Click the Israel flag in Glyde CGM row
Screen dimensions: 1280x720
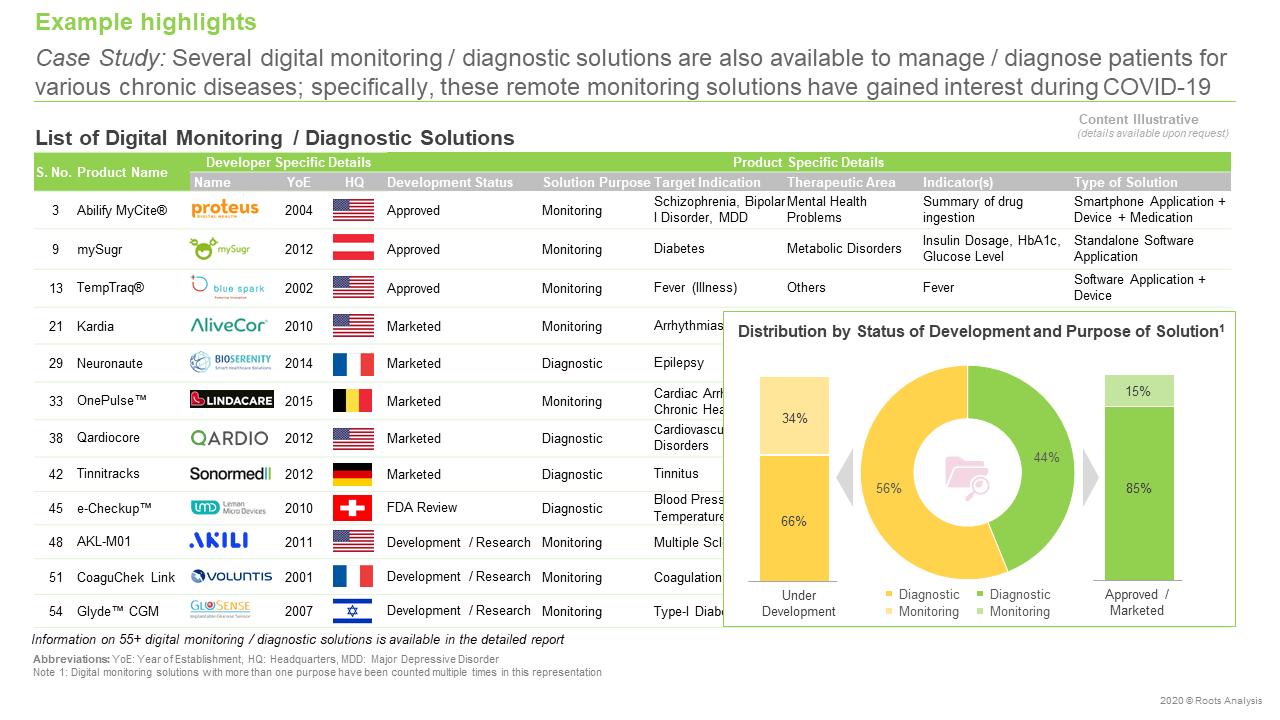point(352,610)
